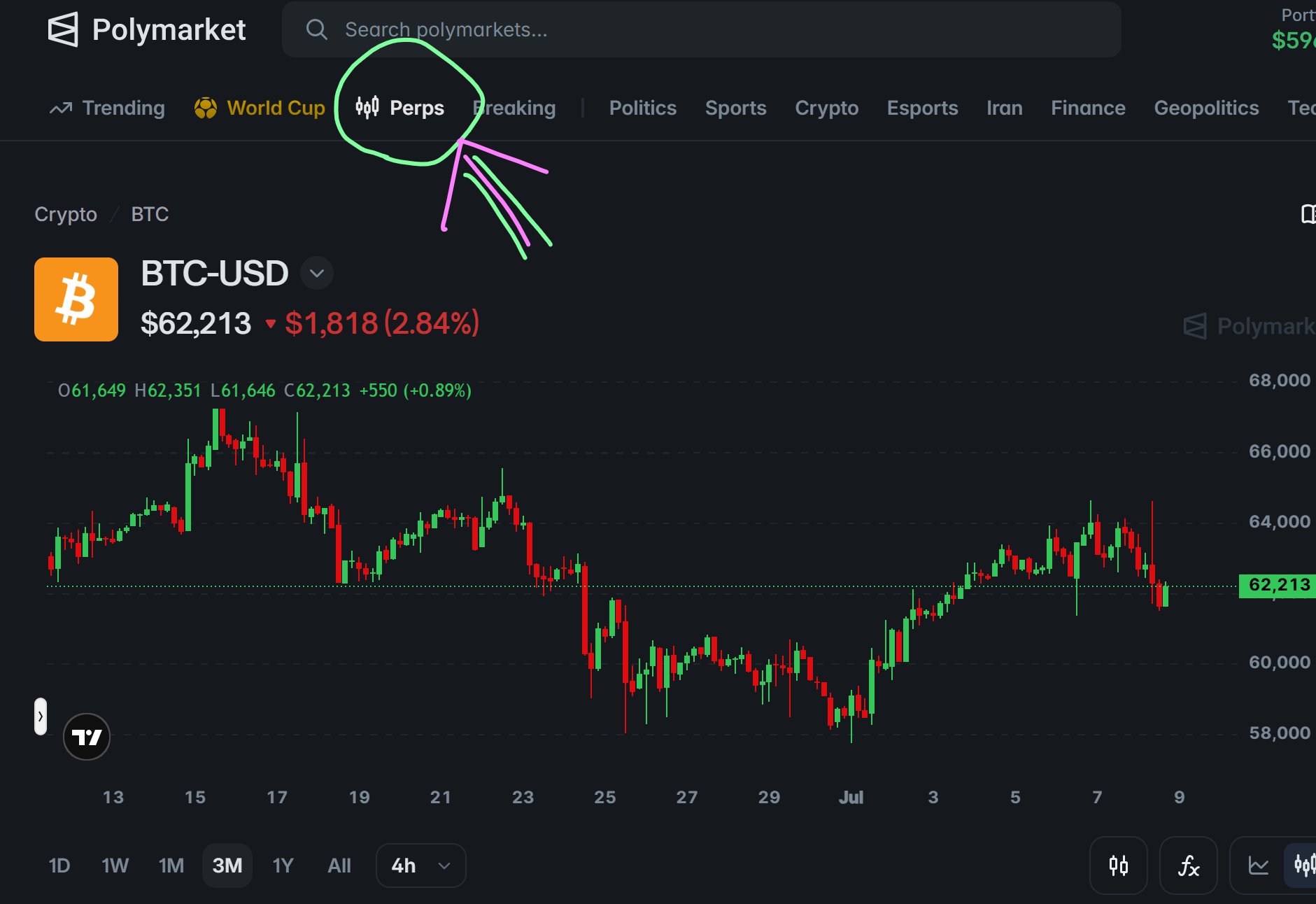Open the Finance category
The width and height of the screenshot is (1316, 904).
1088,108
